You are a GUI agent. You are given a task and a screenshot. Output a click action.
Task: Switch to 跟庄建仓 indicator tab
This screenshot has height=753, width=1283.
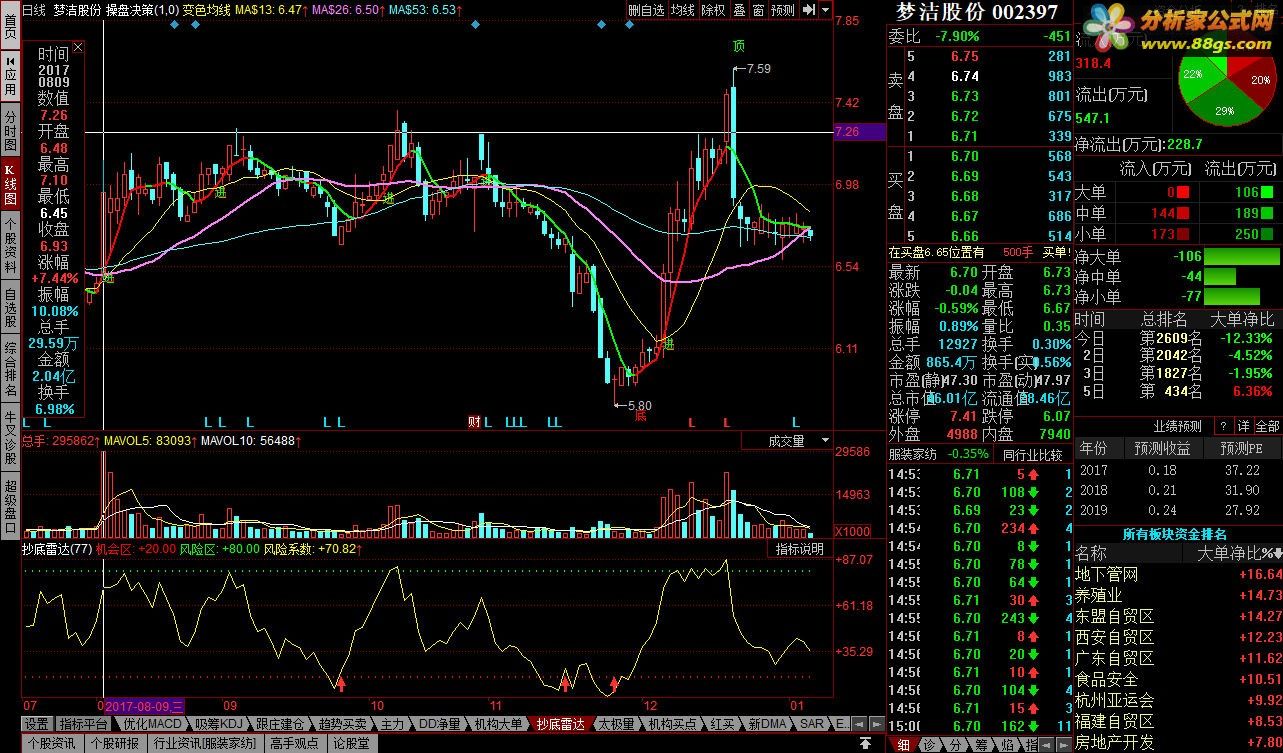(x=279, y=723)
